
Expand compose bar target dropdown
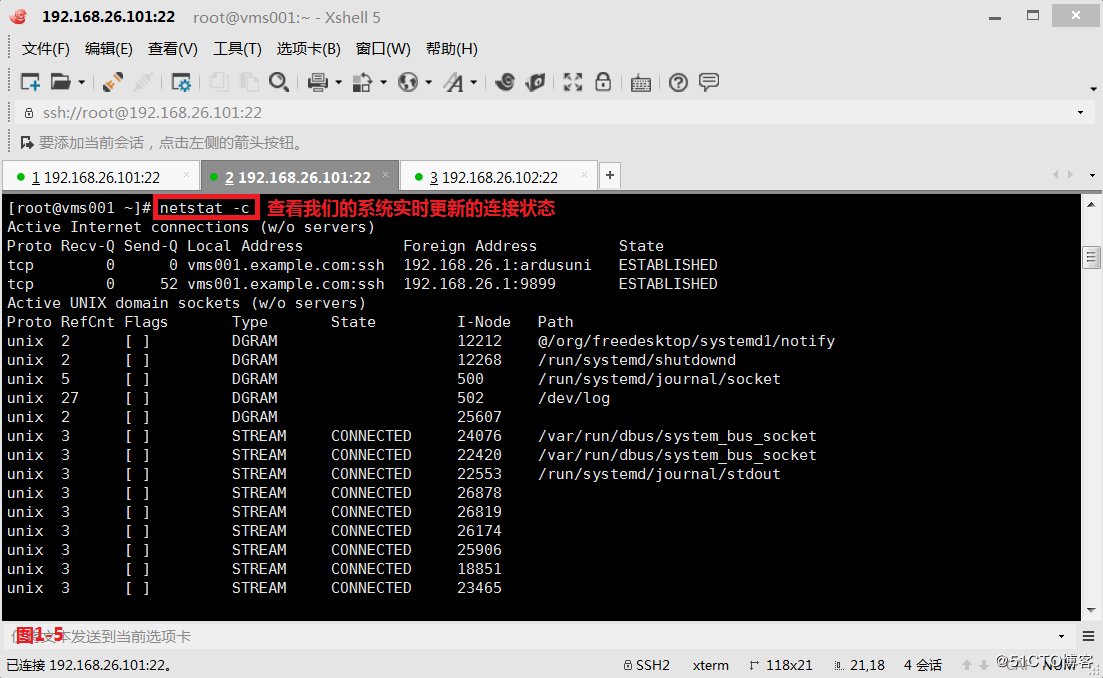(1061, 637)
